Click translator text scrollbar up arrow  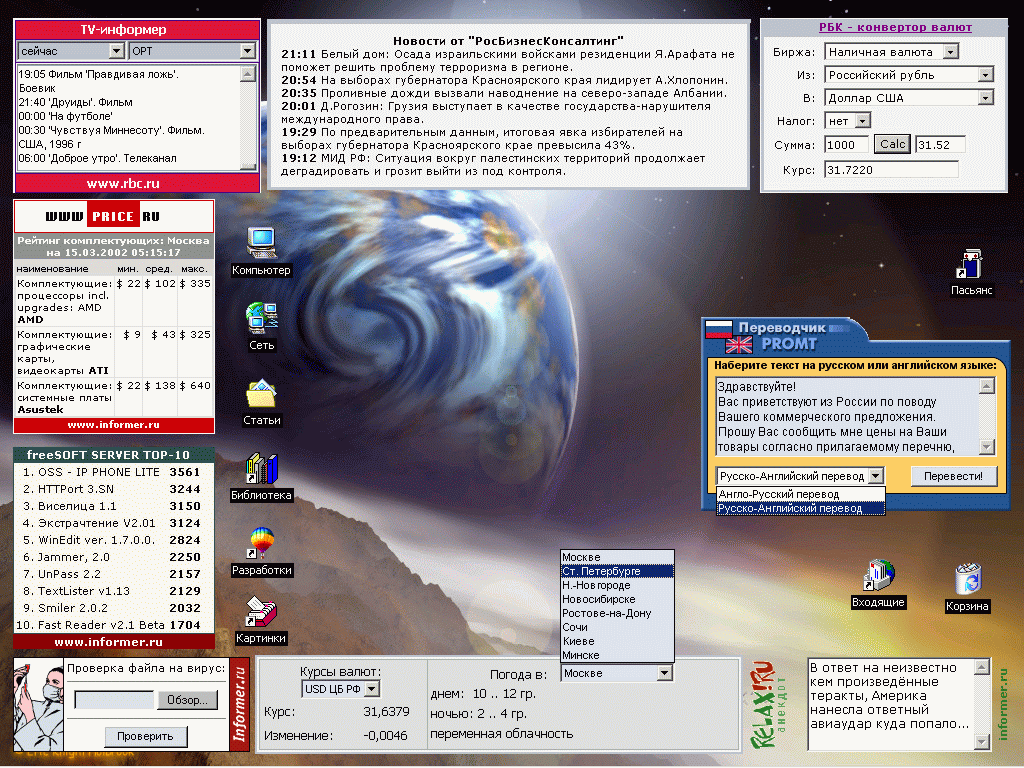987,386
